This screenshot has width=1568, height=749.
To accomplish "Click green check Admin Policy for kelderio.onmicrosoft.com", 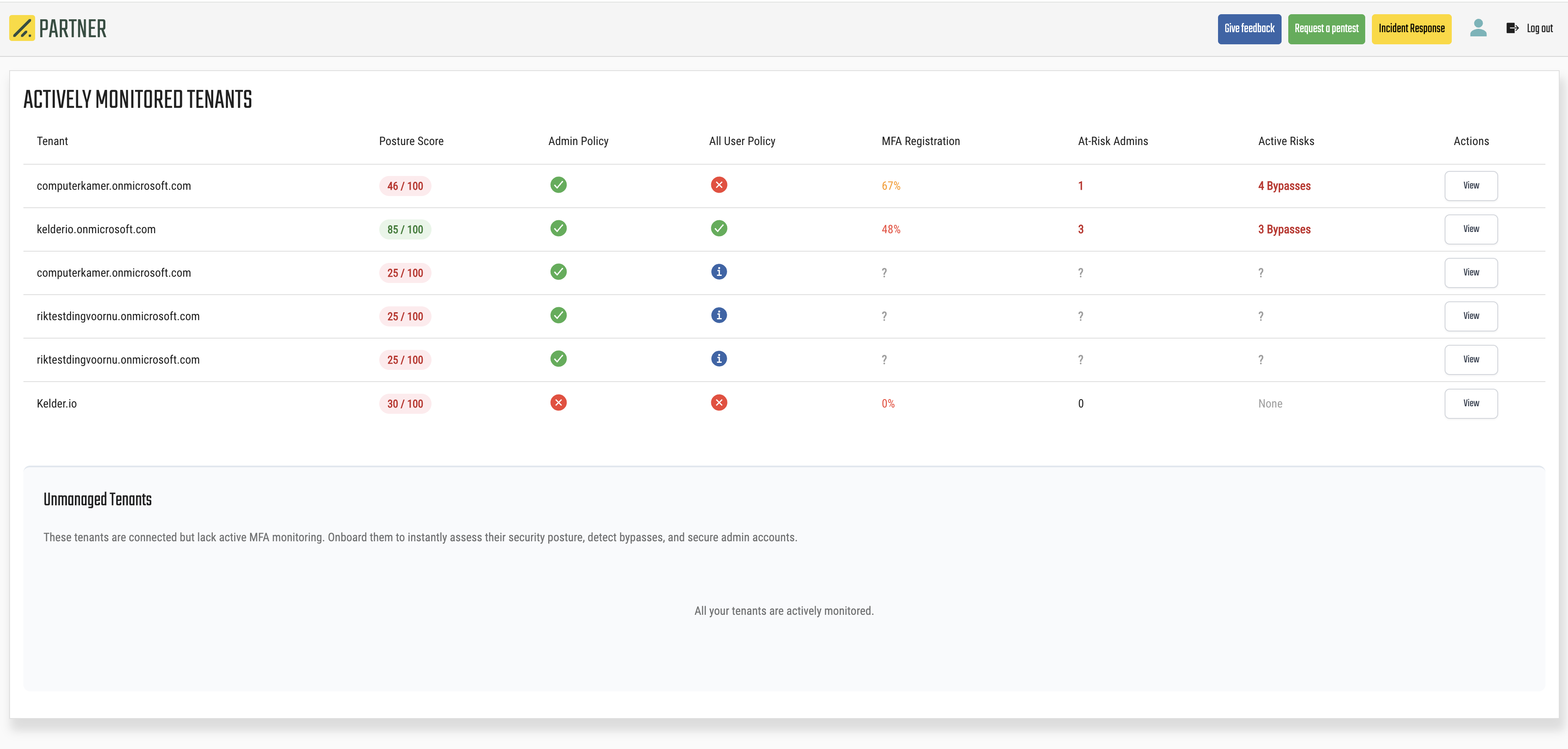I will coord(558,229).
